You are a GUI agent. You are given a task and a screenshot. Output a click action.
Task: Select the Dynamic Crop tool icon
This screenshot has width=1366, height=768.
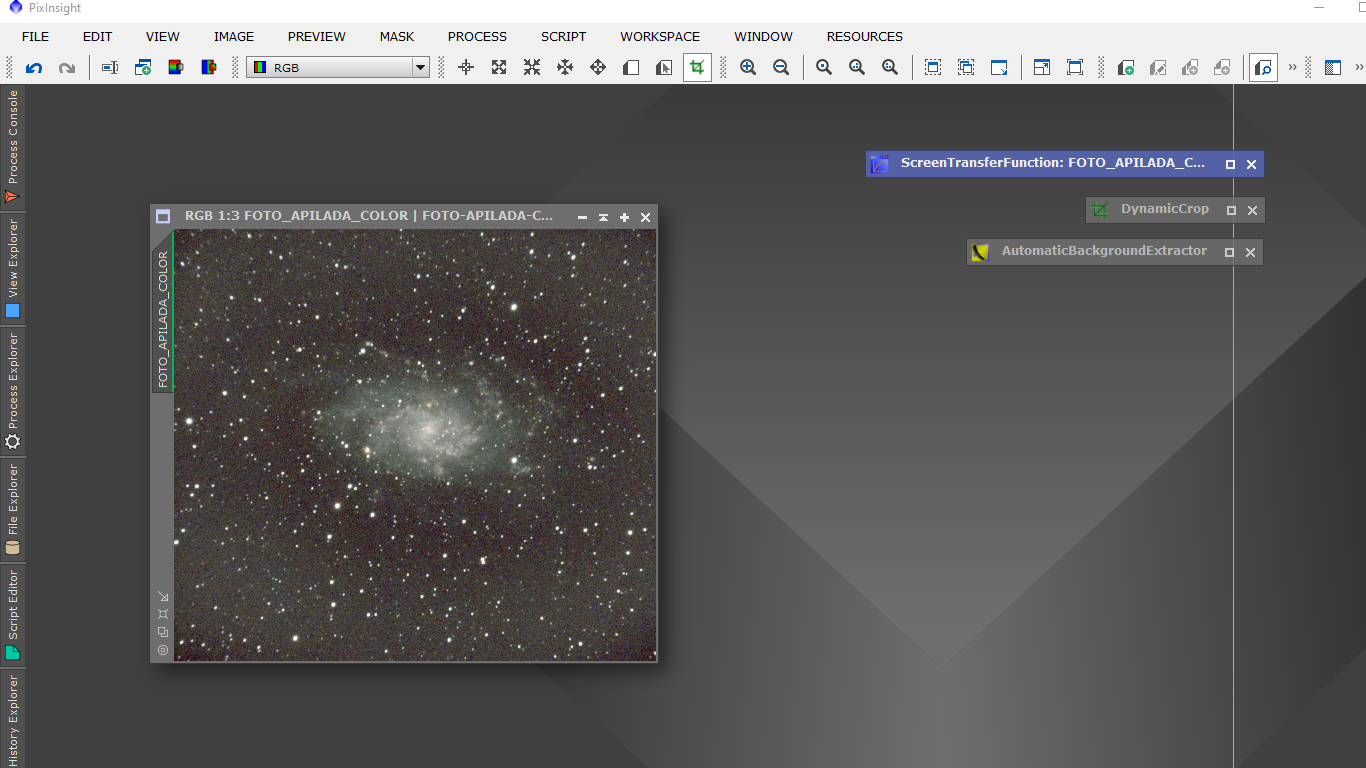point(697,68)
